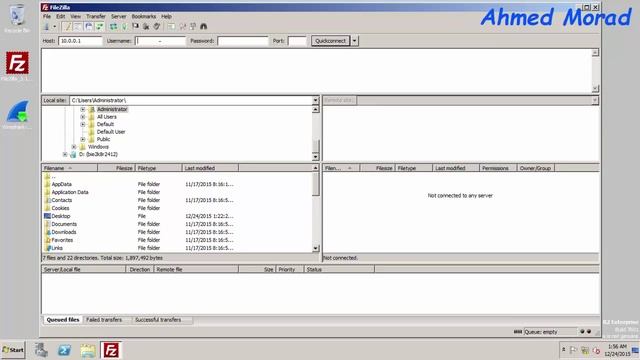Image resolution: width=640 pixels, height=360 pixels.
Task: Toggle synchronized browsing icon
Action: click(193, 27)
